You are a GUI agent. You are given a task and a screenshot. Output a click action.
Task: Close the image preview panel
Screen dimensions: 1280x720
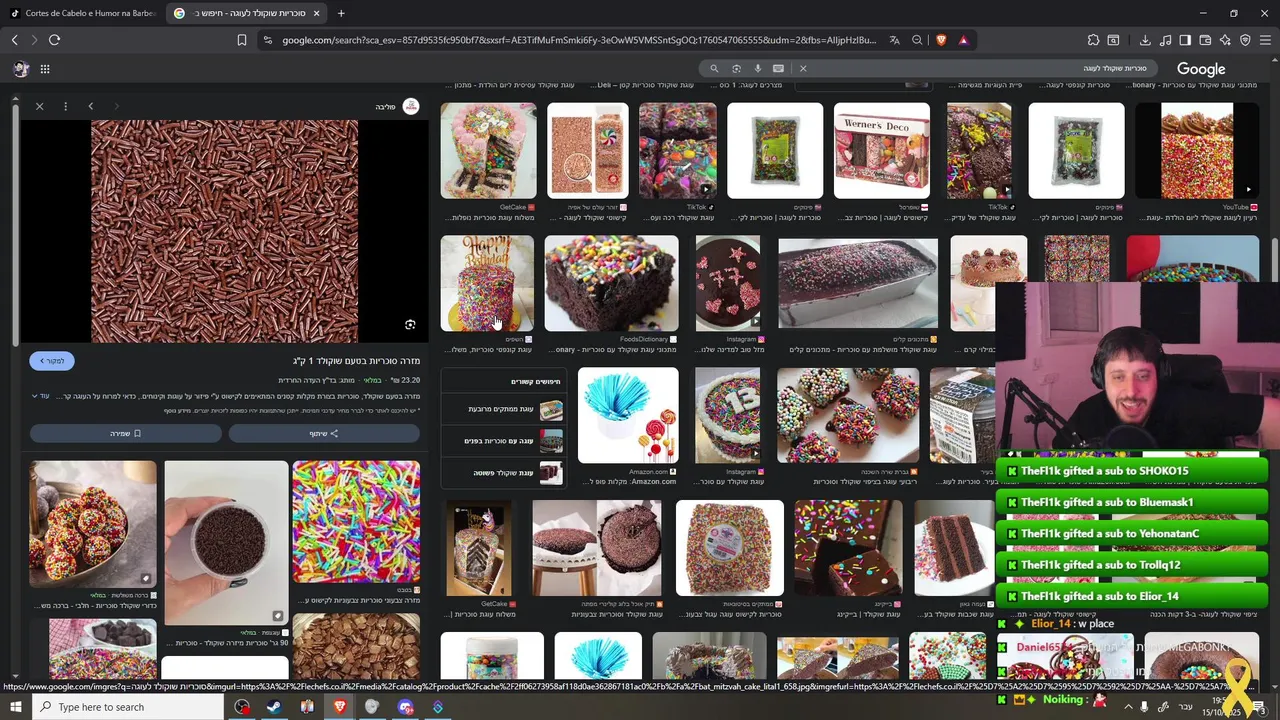[x=39, y=106]
